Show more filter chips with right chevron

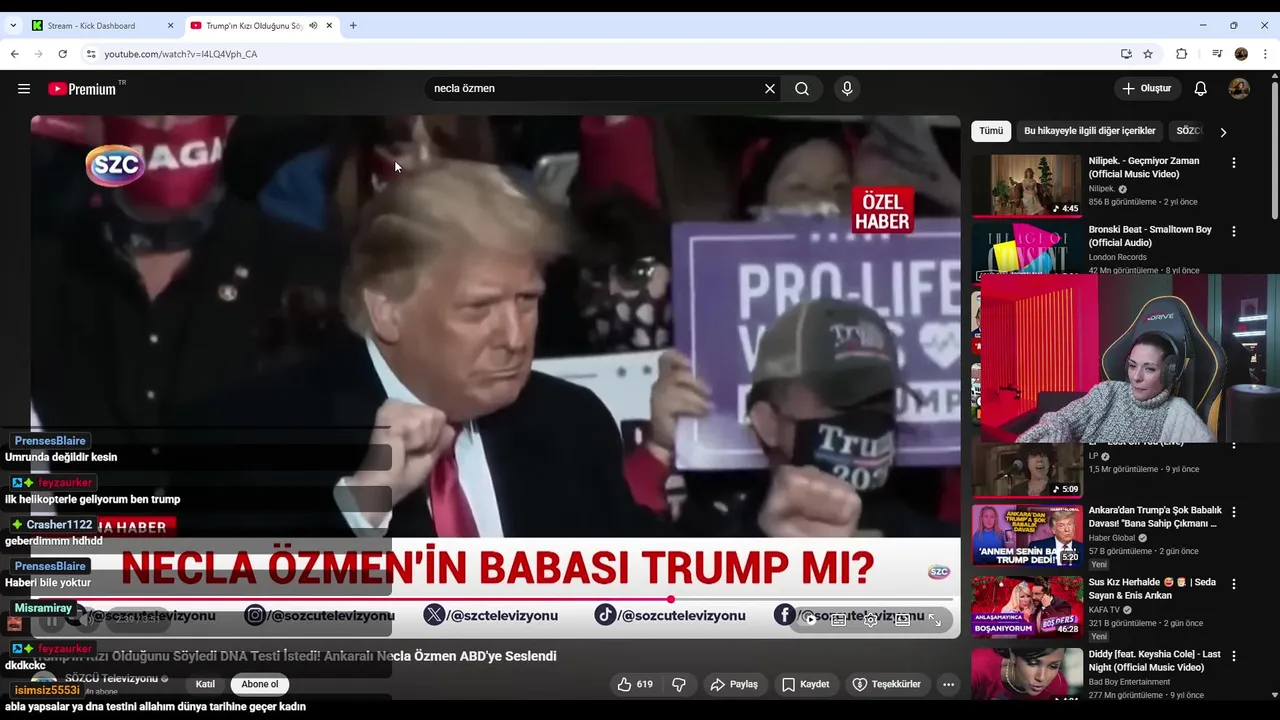pyautogui.click(x=1222, y=131)
